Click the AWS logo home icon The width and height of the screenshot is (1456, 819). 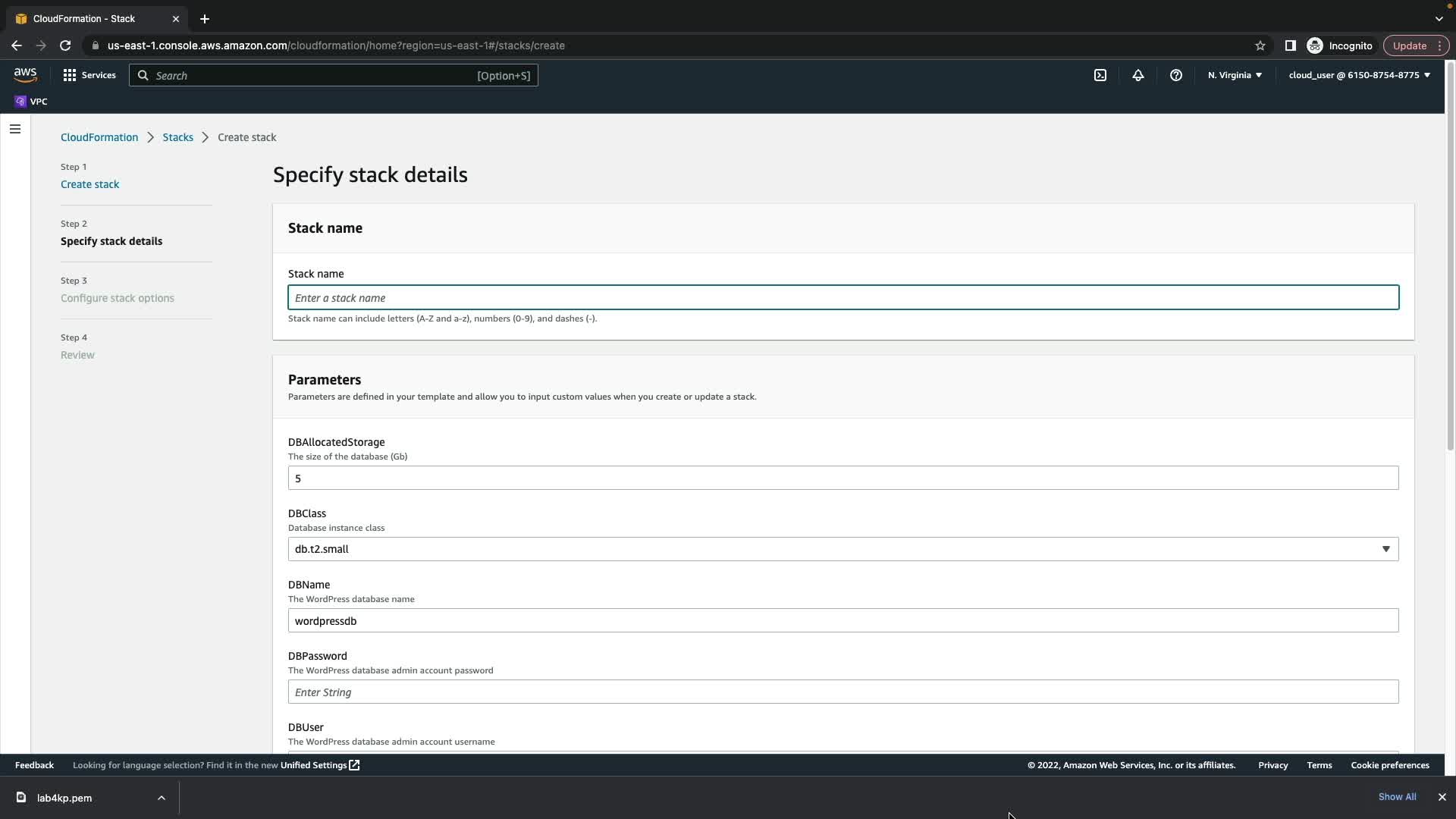[x=25, y=75]
